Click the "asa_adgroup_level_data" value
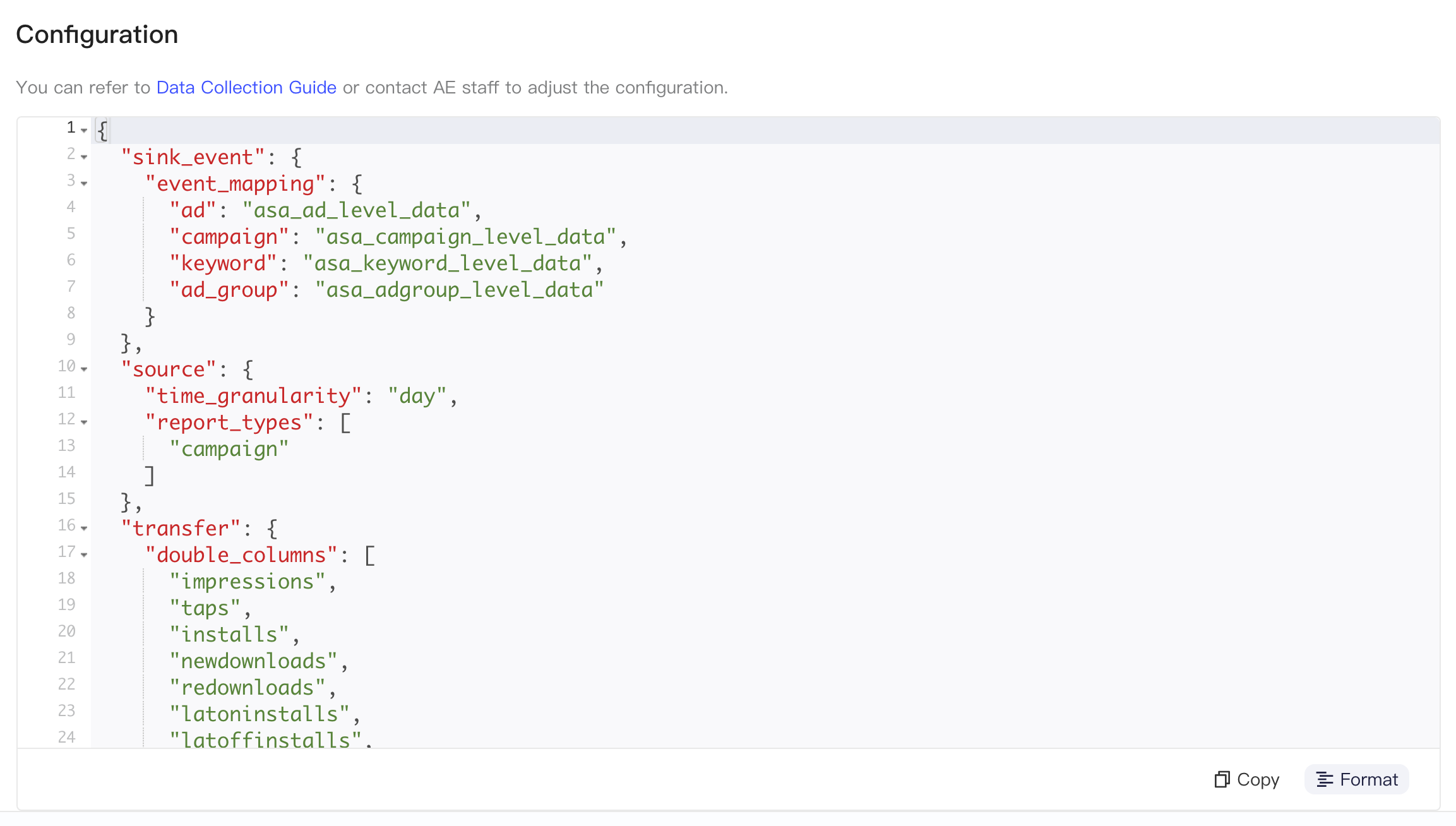Viewport: 1456px width, 826px height. click(x=460, y=290)
